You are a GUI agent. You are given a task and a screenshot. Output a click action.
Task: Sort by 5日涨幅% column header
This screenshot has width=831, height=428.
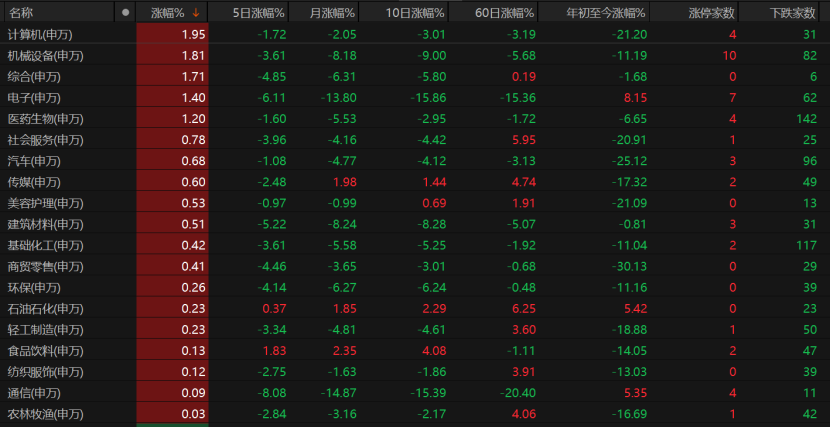(259, 13)
